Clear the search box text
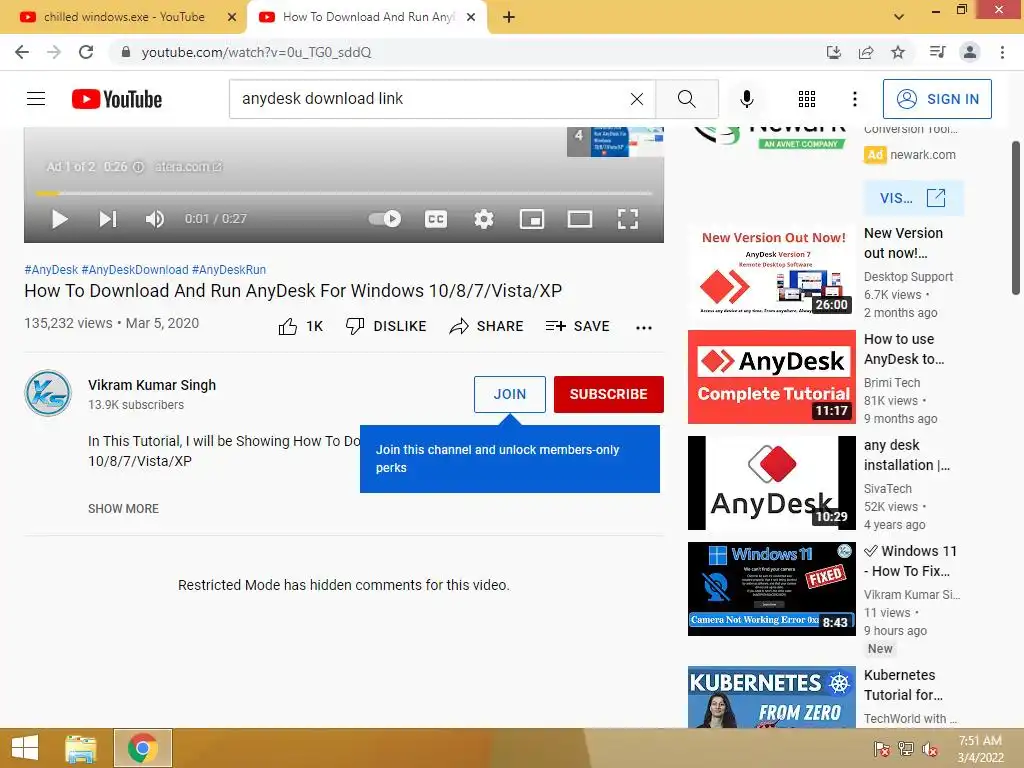 click(637, 99)
